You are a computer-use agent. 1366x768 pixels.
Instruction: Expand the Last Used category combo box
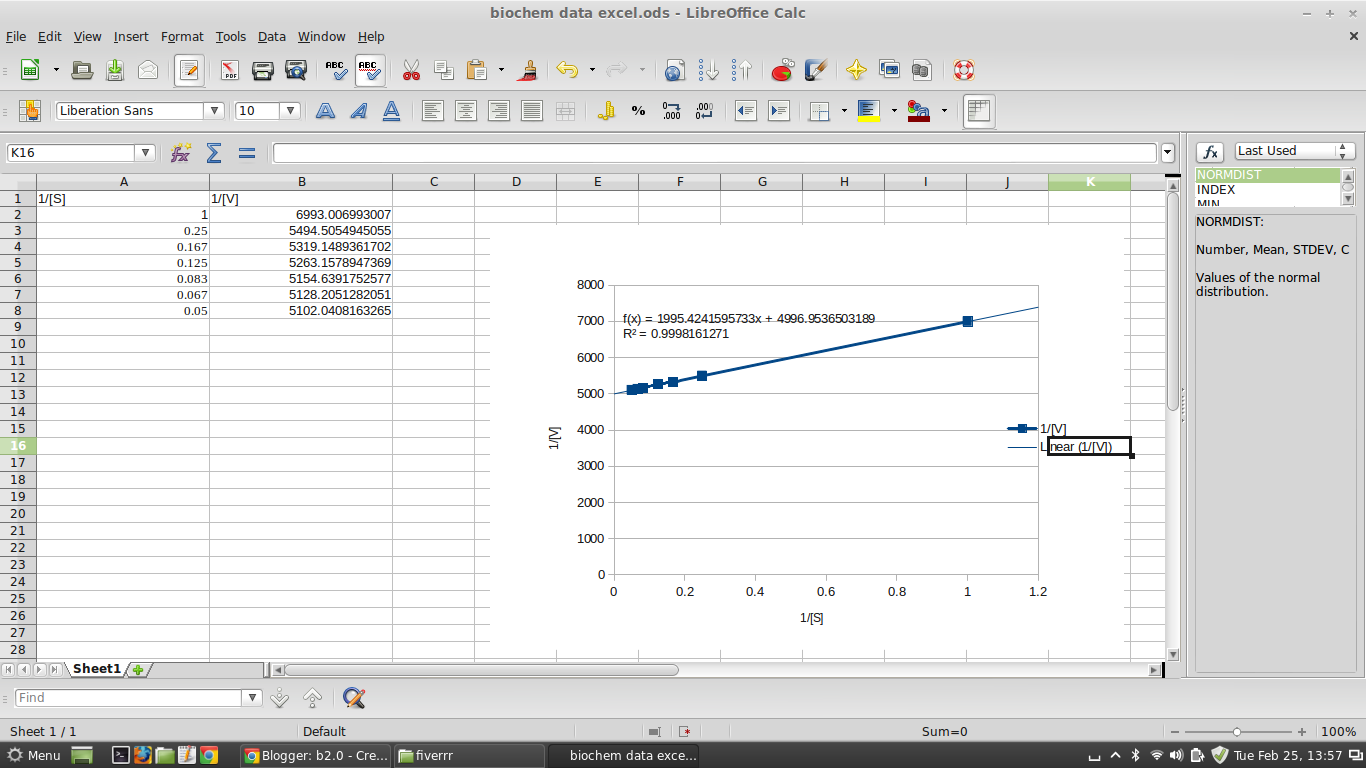pyautogui.click(x=1344, y=149)
